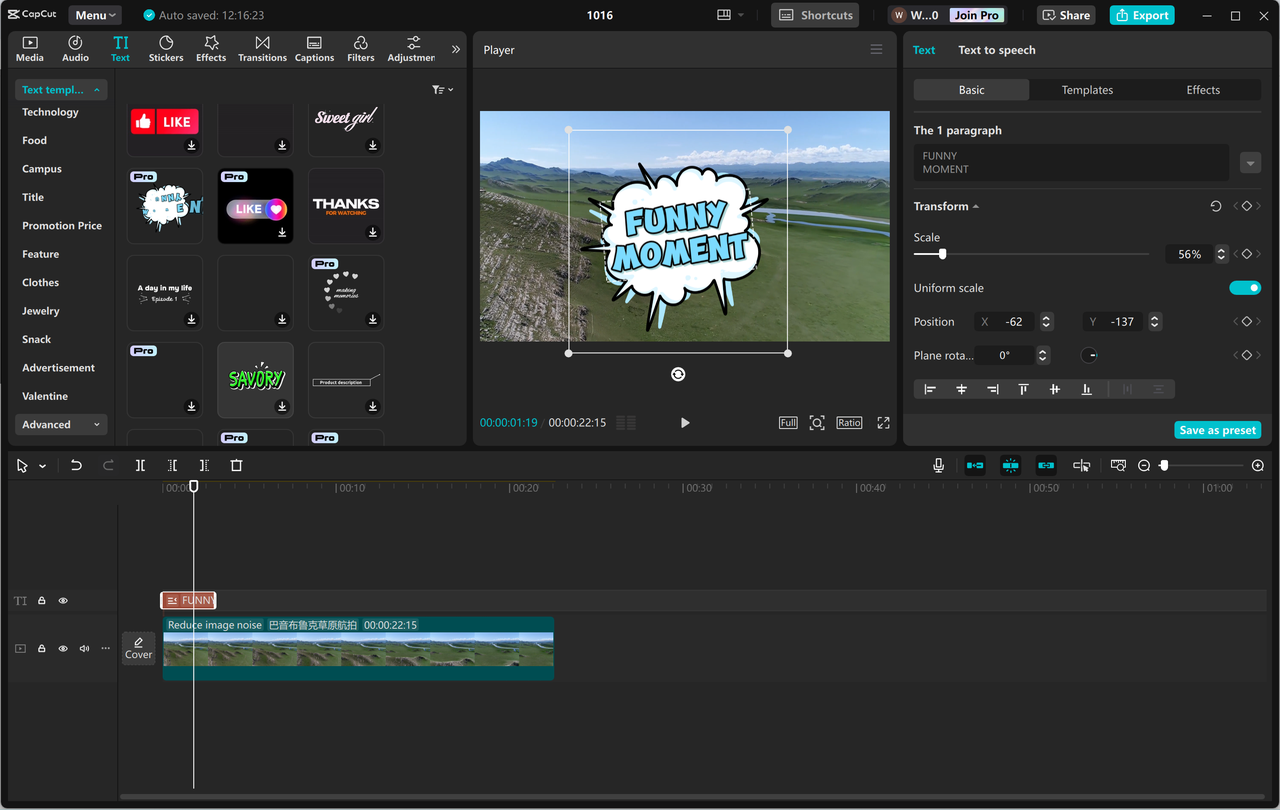Screen dimensions: 1280x810
Task: Open the Menu in the top bar
Action: pyautogui.click(x=94, y=14)
